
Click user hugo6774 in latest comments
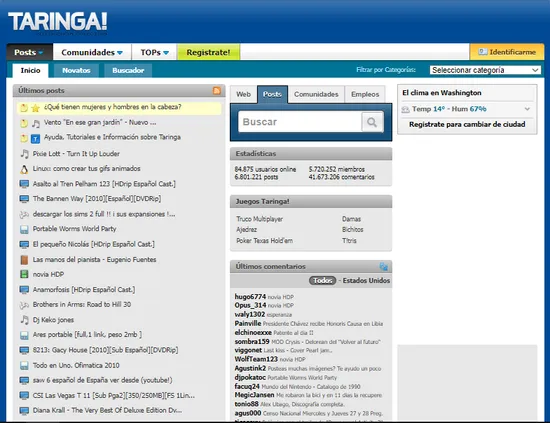(250, 297)
